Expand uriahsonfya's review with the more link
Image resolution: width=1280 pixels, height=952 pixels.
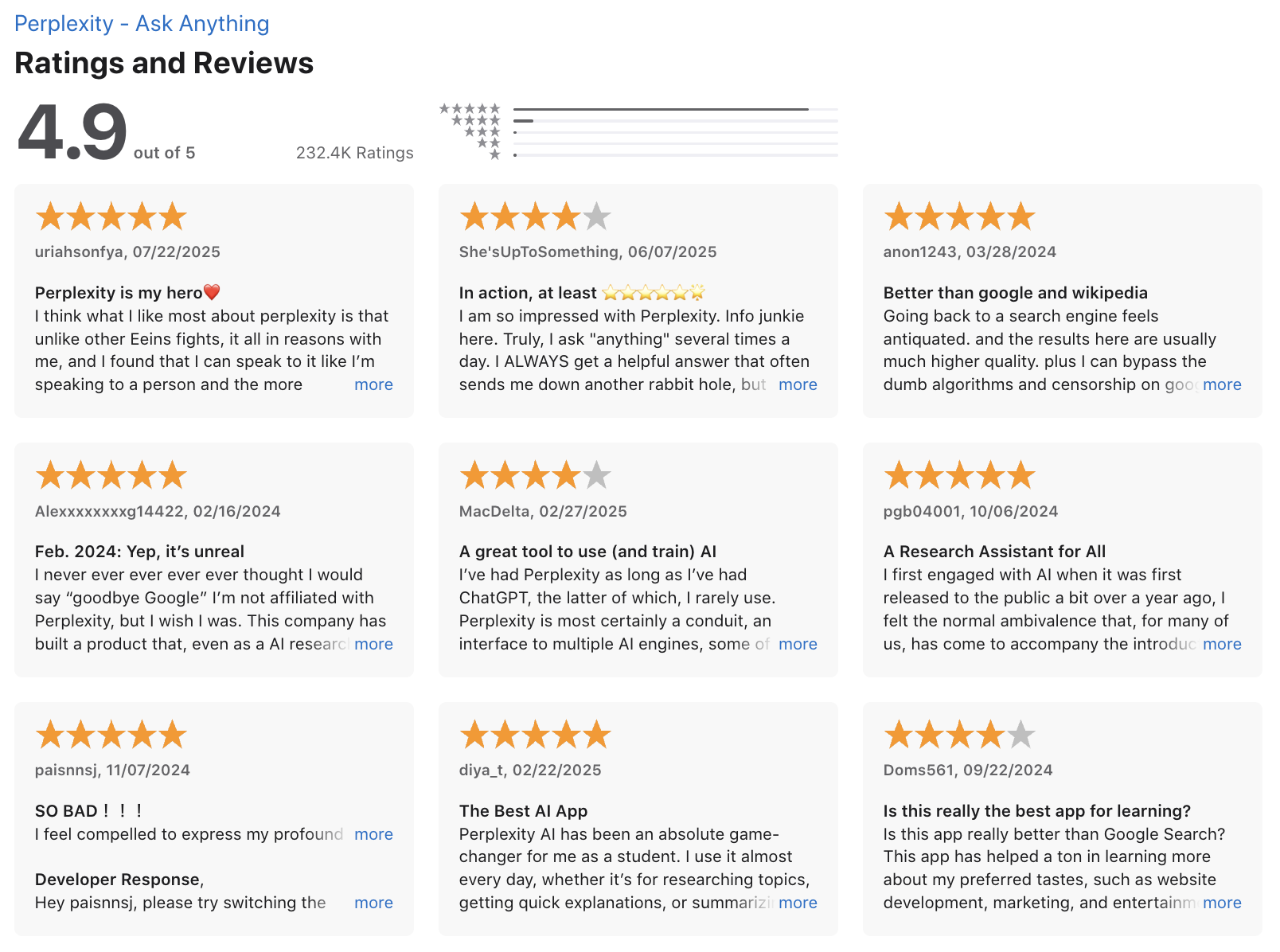(373, 384)
